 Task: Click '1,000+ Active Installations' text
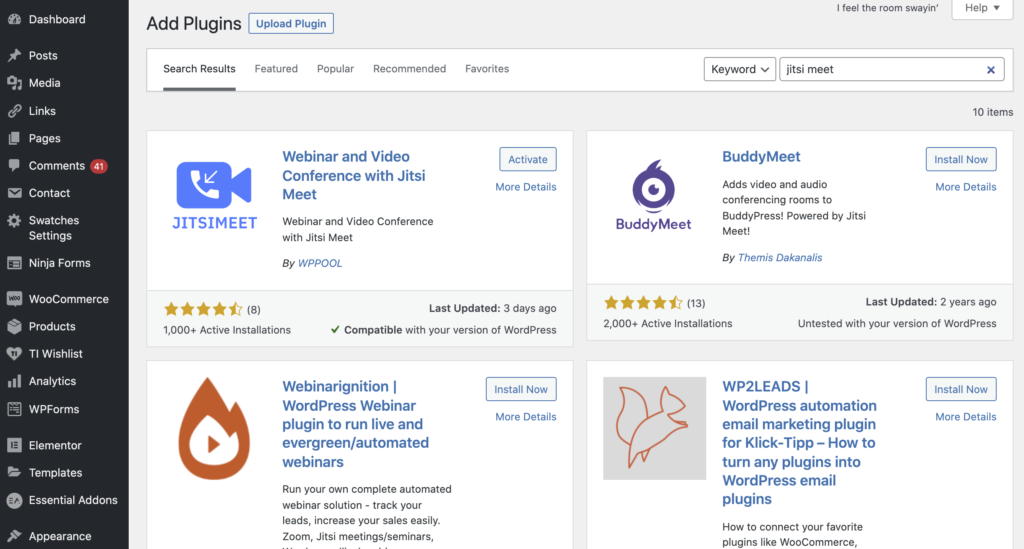[227, 330]
